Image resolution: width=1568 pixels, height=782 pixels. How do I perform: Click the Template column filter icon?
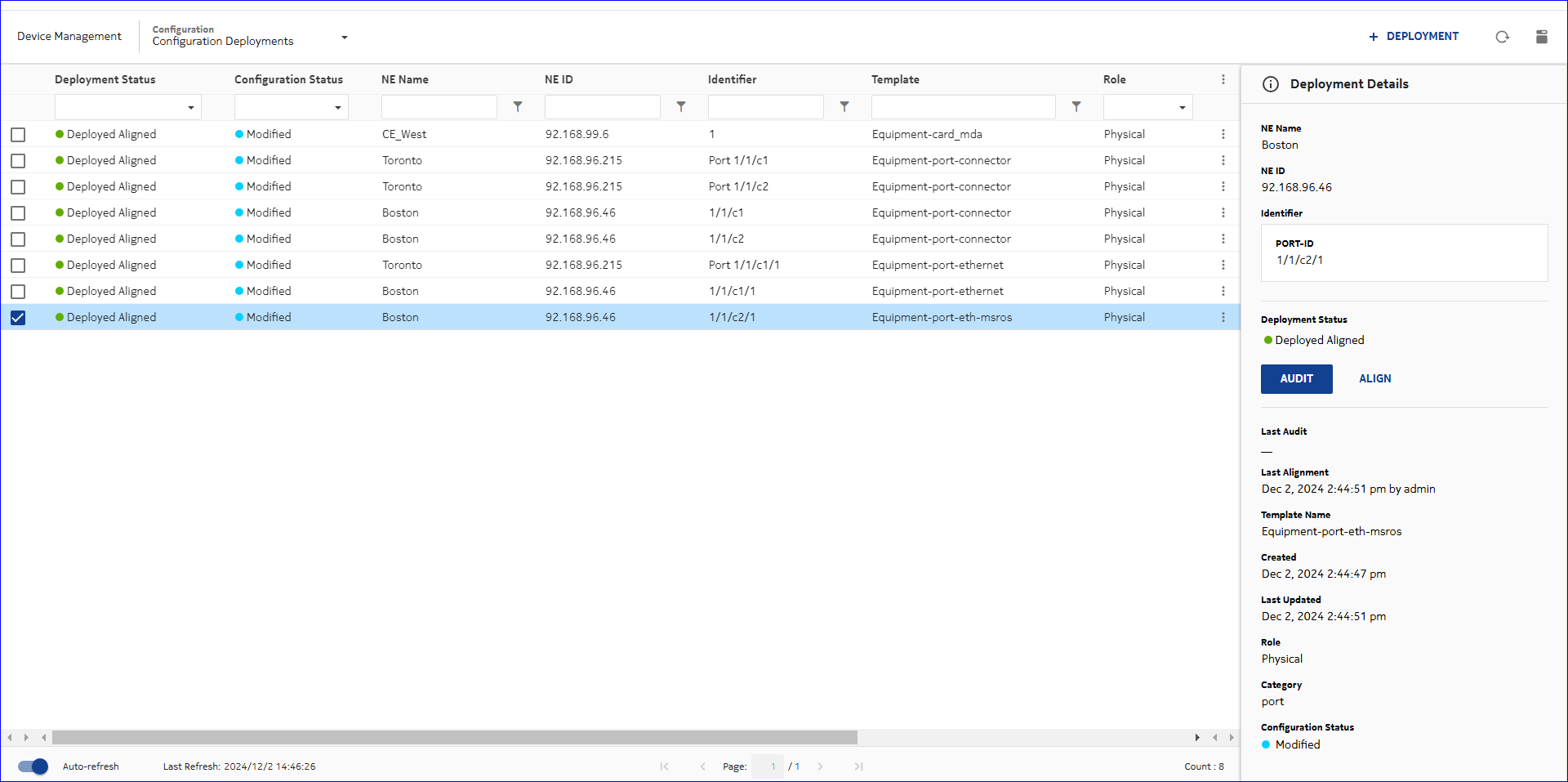(x=1076, y=107)
